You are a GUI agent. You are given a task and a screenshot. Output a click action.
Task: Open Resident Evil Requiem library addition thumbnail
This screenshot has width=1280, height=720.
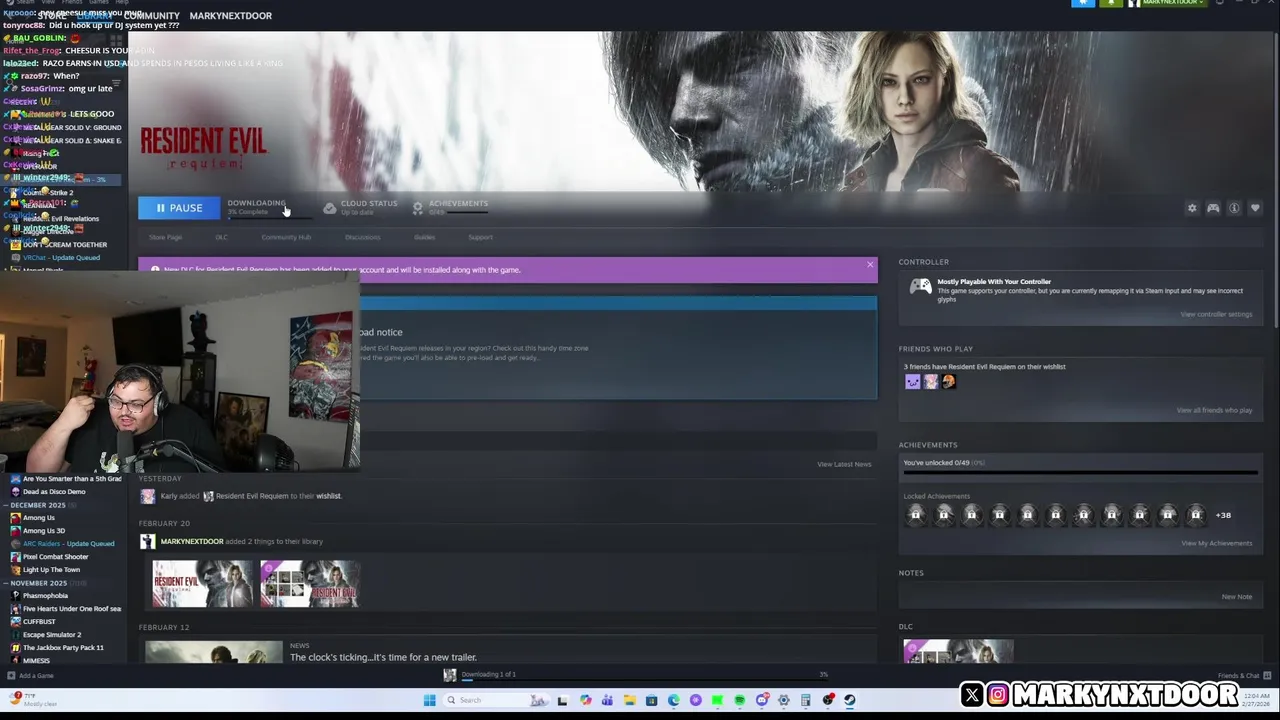click(x=203, y=584)
